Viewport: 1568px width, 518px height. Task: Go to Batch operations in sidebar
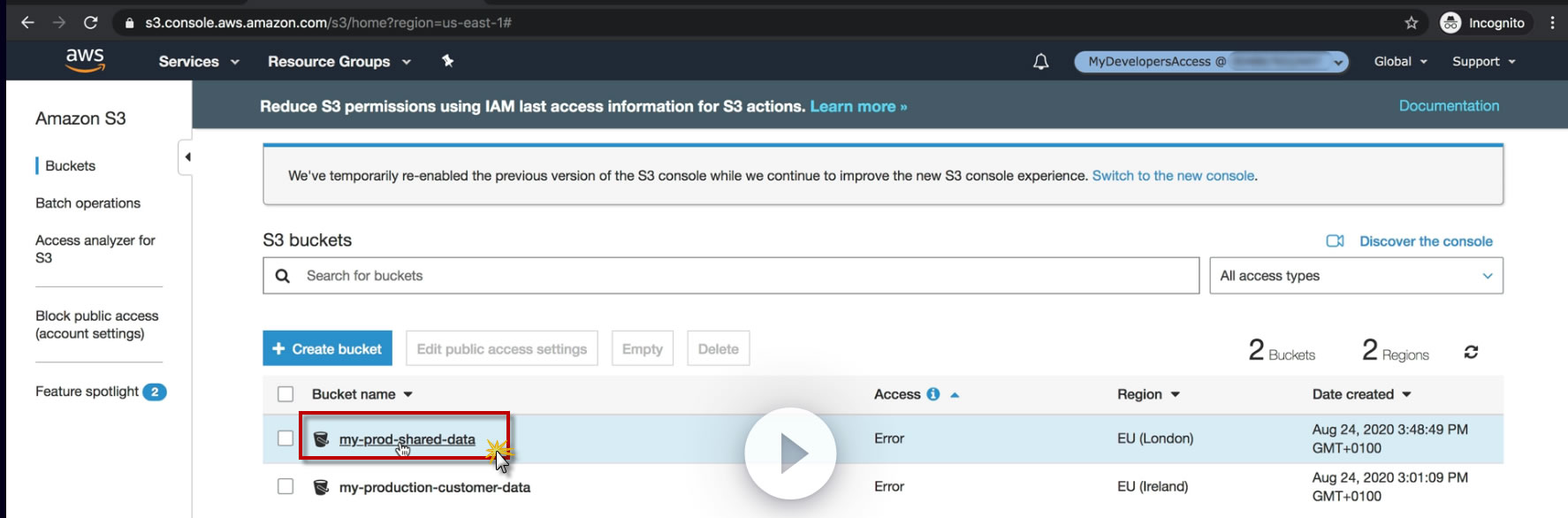(88, 203)
